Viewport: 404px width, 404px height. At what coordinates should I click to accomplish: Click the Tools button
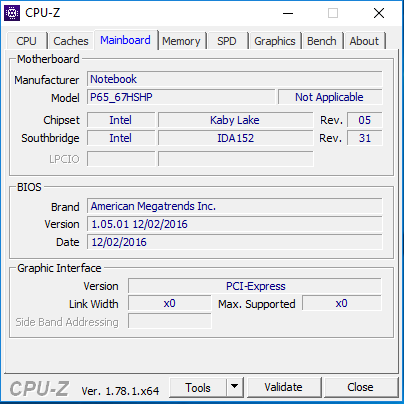(198, 388)
